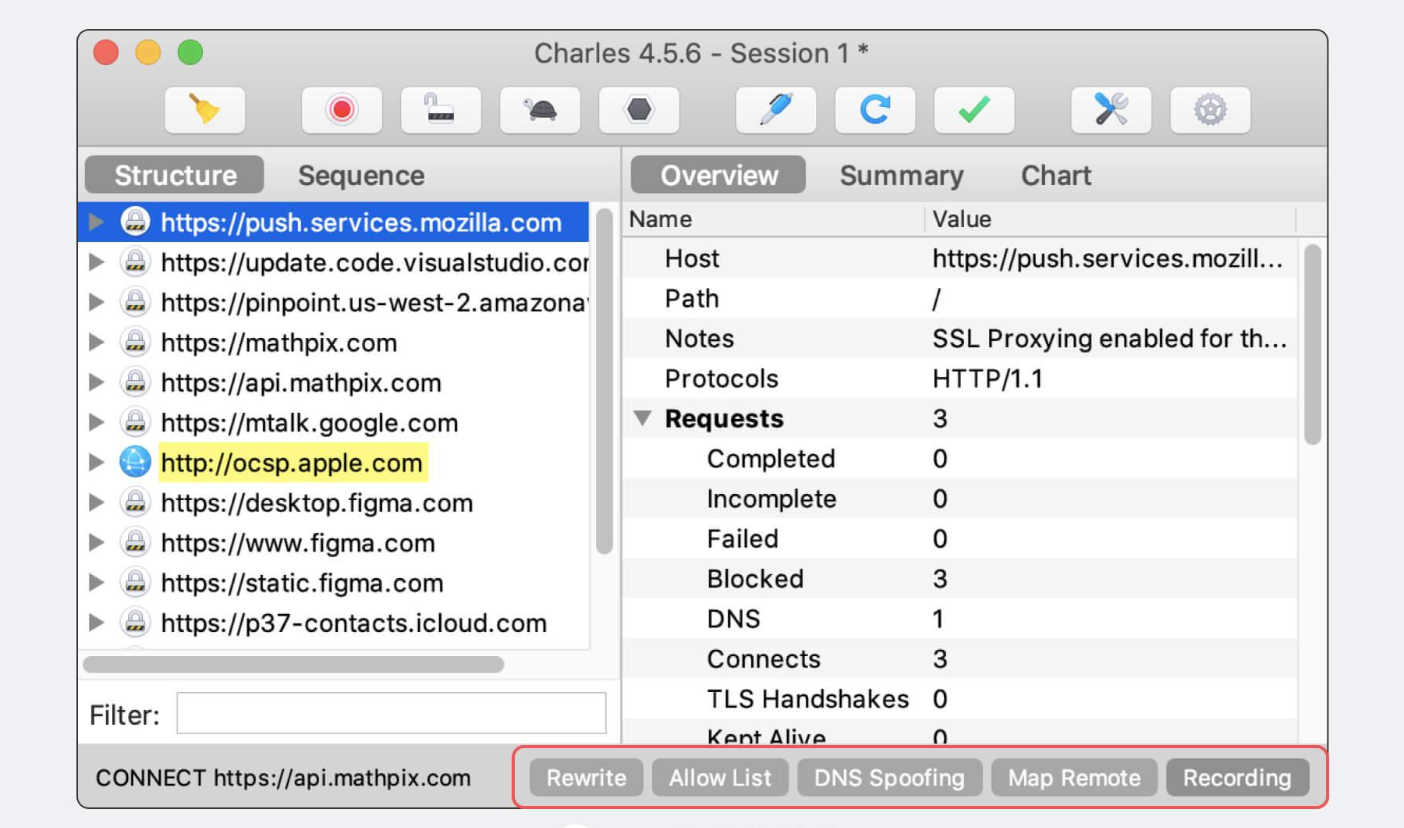Screen dimensions: 1404x828
Task: Open Tools via wrench and screwdriver icon
Action: point(1111,110)
